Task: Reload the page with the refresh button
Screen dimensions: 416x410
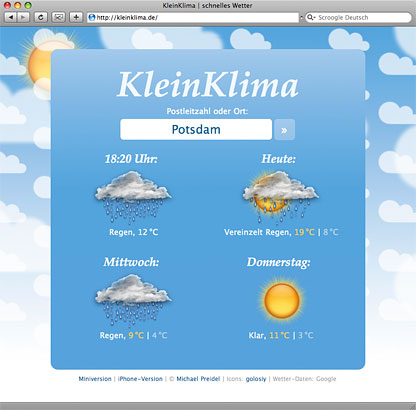Action: [x=41, y=17]
